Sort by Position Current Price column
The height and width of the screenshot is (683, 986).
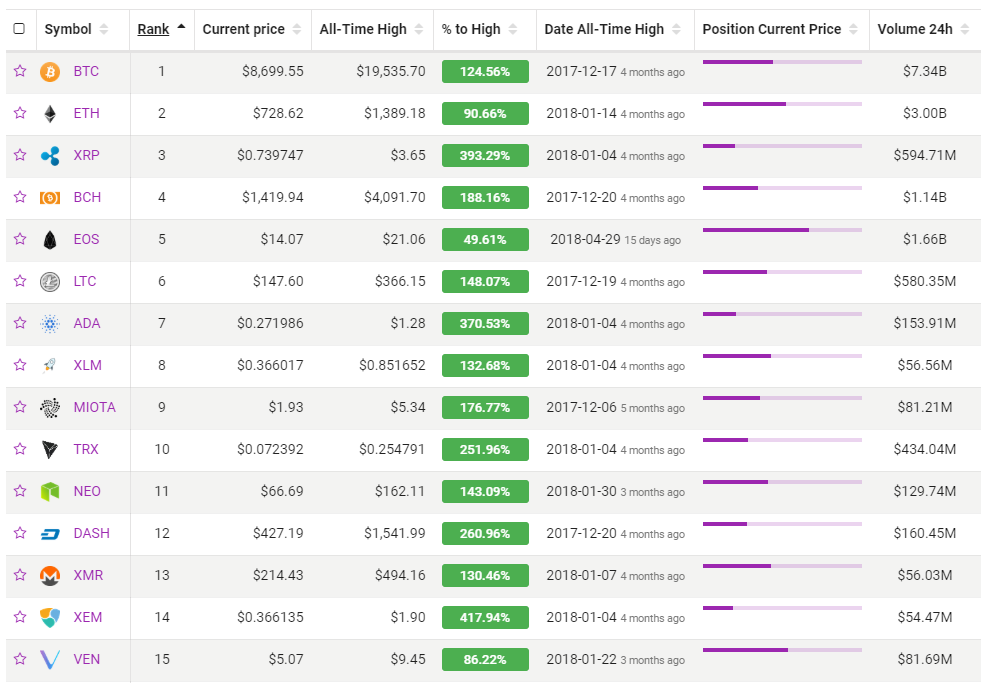tap(781, 30)
